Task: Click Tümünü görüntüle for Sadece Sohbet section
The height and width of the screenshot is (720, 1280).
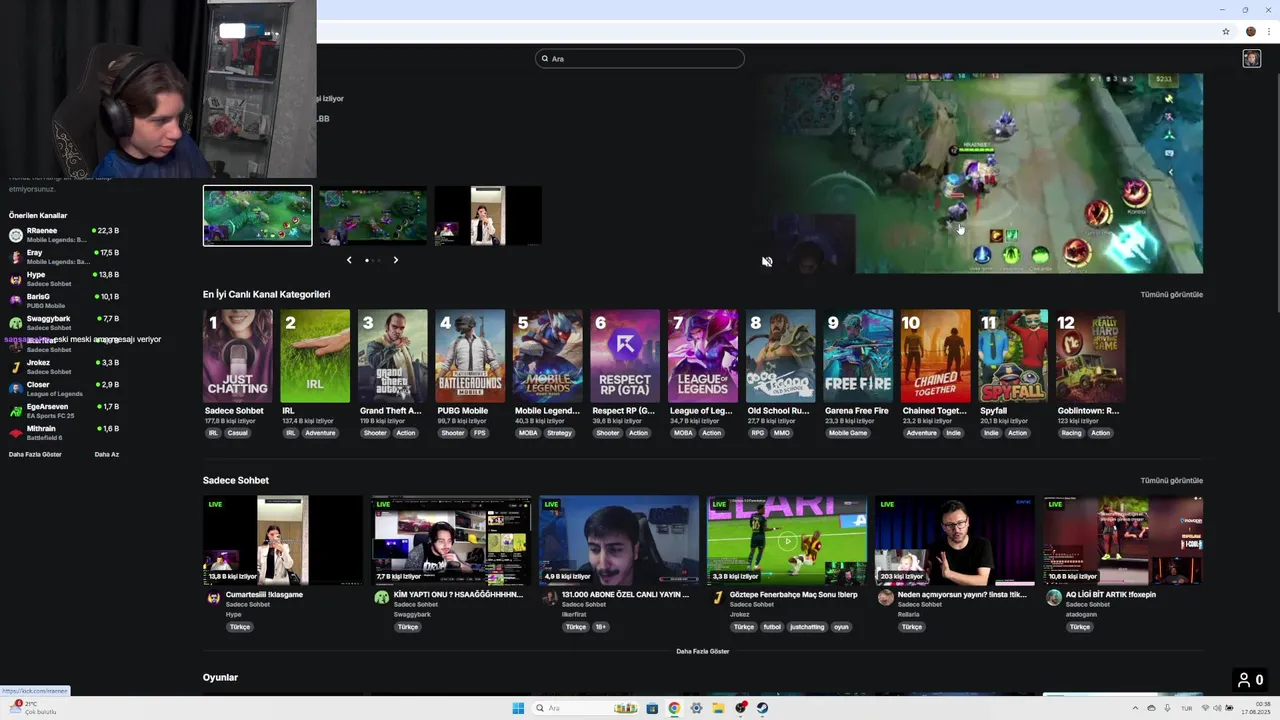Action: [1172, 480]
